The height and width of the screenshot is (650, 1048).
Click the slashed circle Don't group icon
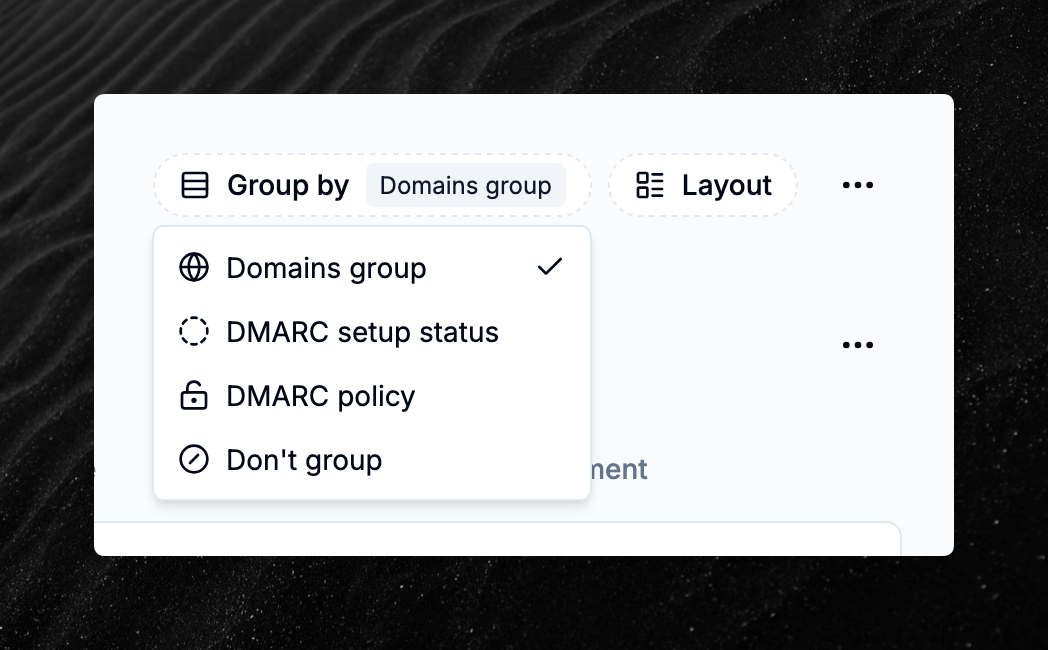click(x=194, y=459)
